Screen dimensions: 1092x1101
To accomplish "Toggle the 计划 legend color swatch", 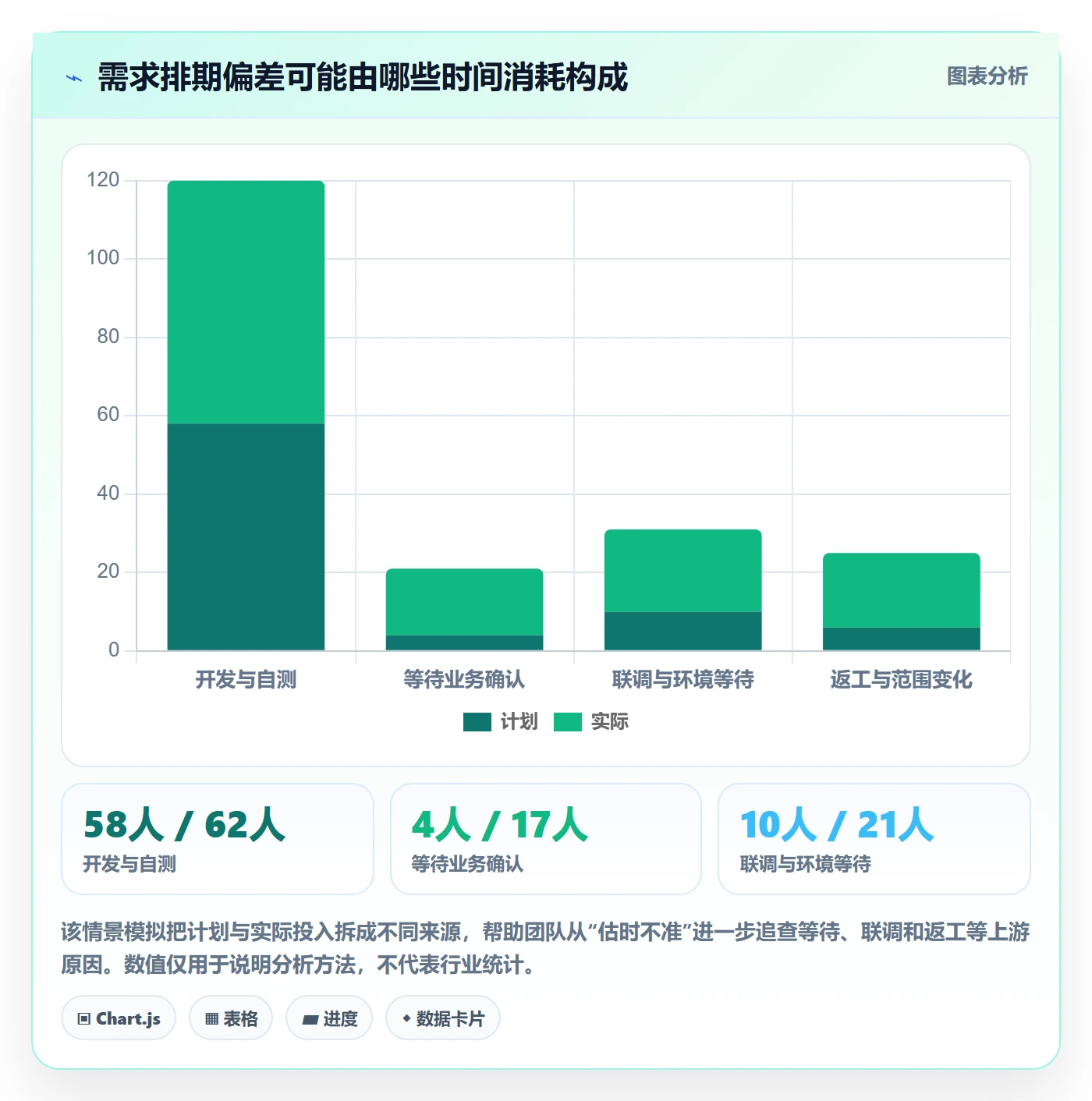I will 477,722.
